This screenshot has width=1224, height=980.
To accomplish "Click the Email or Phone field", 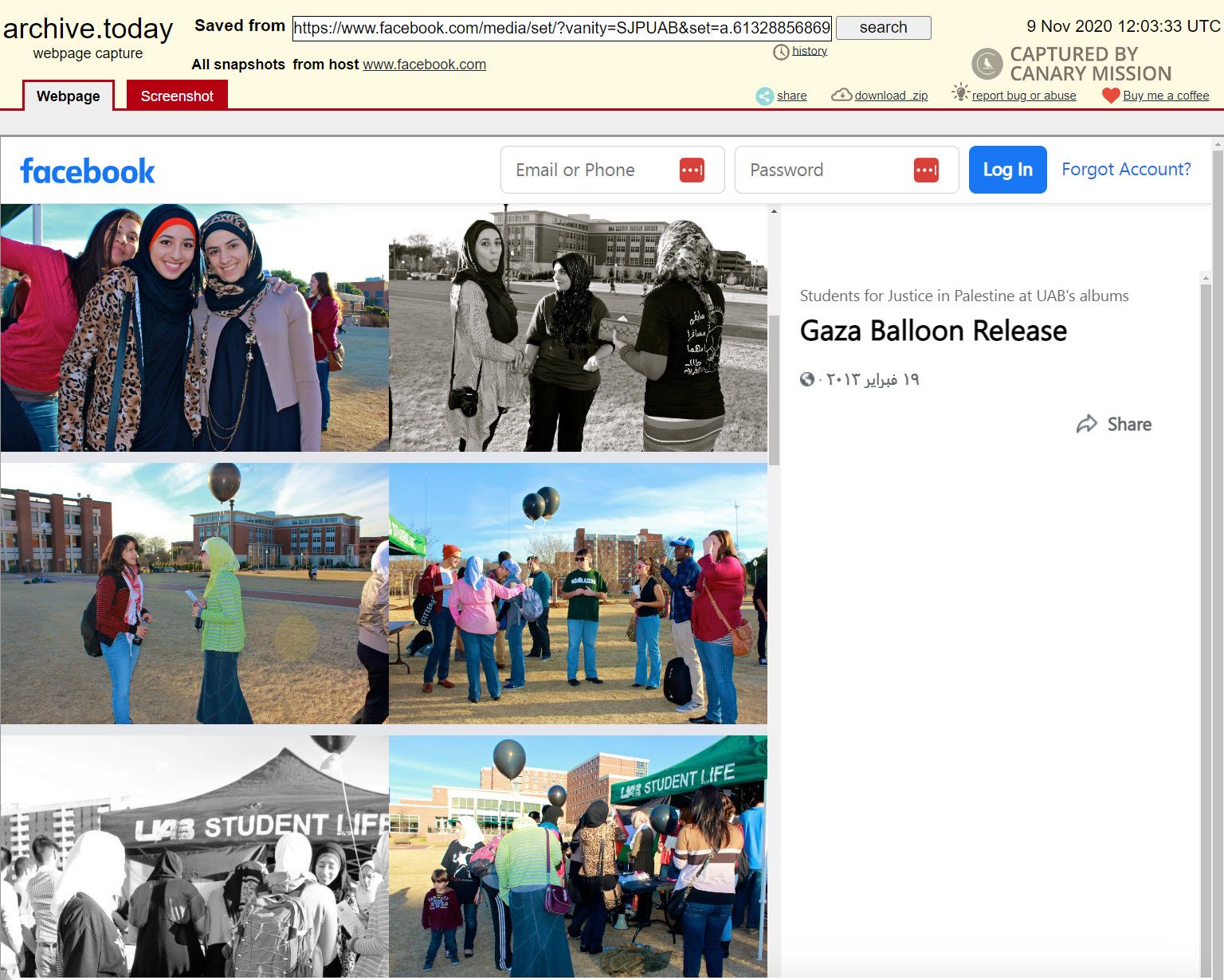I will coord(590,170).
